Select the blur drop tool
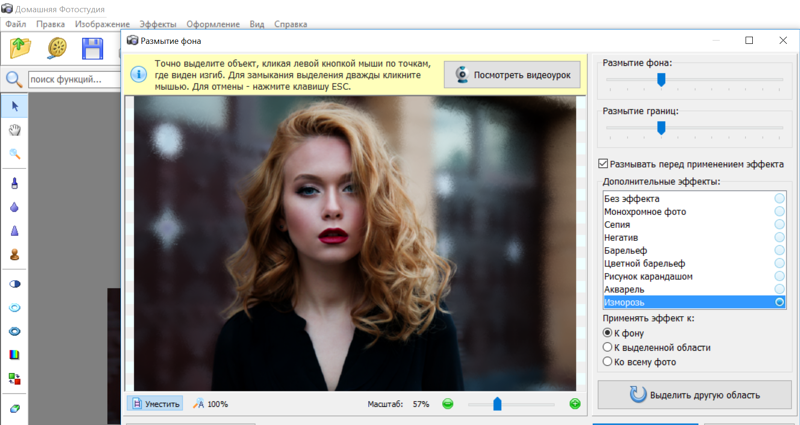The width and height of the screenshot is (800, 425). point(15,207)
